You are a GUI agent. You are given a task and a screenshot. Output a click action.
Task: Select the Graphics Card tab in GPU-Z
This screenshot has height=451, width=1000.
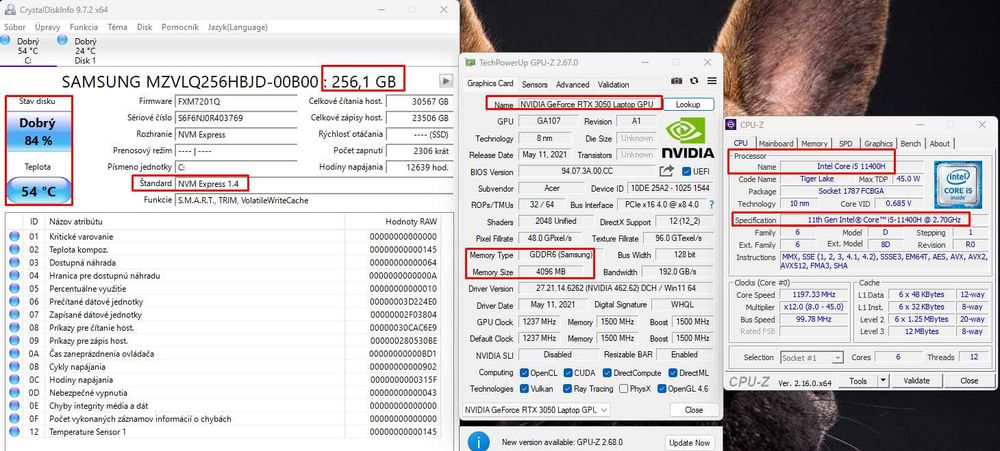490,84
